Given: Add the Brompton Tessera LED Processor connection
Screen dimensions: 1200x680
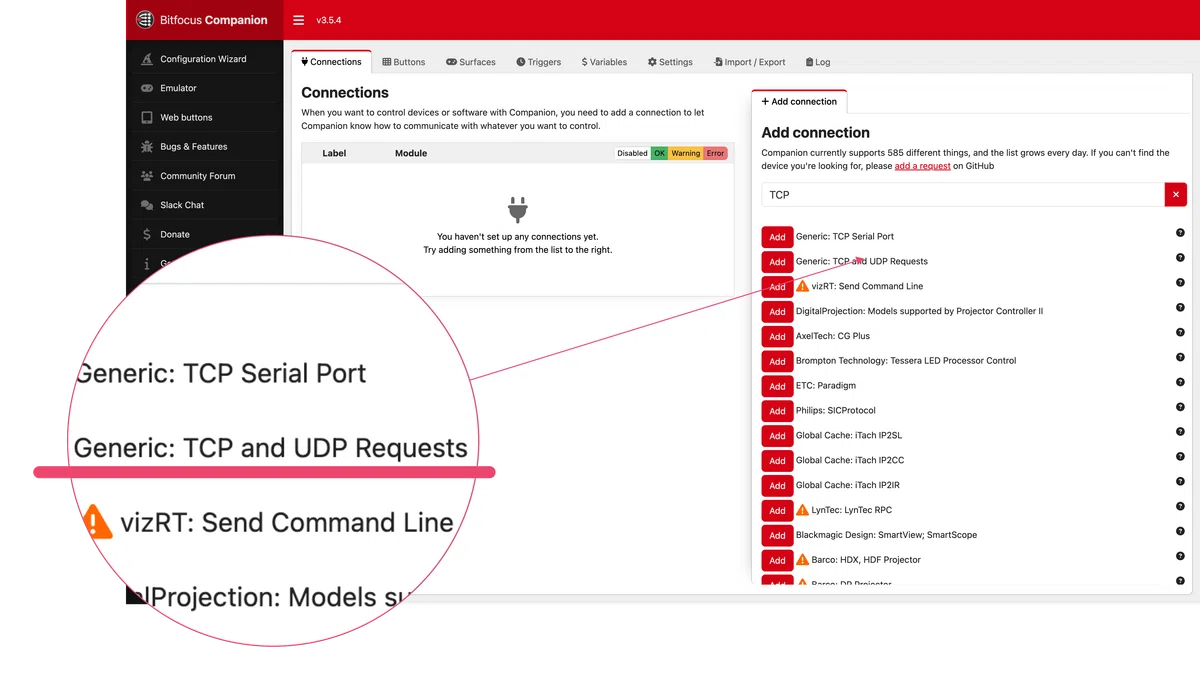Looking at the screenshot, I should coord(777,361).
